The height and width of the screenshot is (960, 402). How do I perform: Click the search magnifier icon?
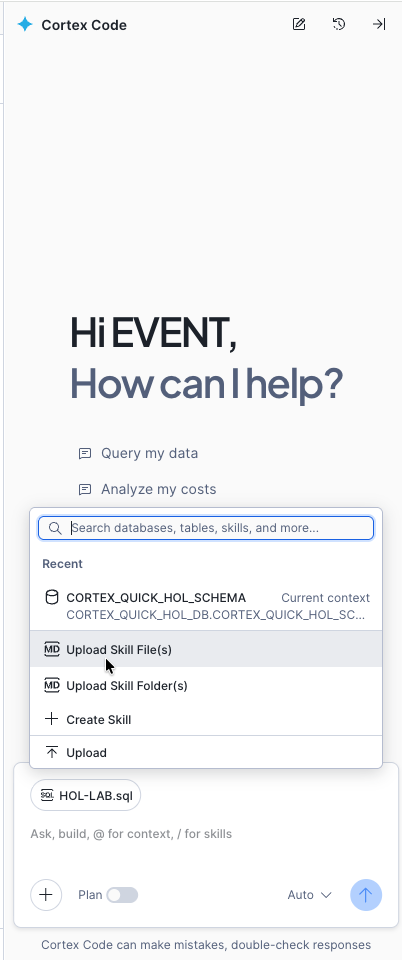click(x=55, y=528)
